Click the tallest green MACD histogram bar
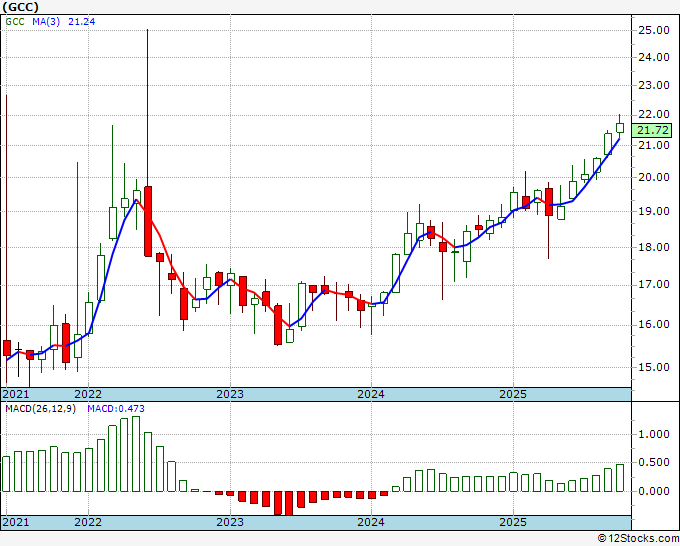The image size is (680, 546). coord(136,454)
